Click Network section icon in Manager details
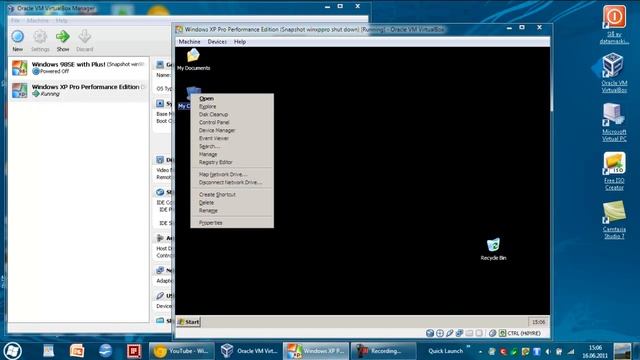This screenshot has height=360, width=640. point(160,270)
